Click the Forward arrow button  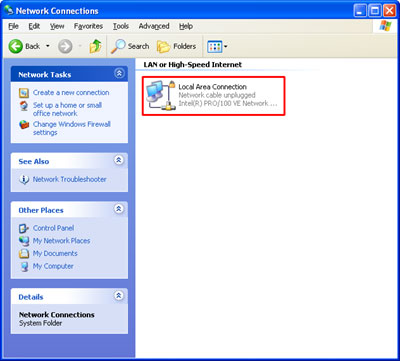click(x=65, y=46)
